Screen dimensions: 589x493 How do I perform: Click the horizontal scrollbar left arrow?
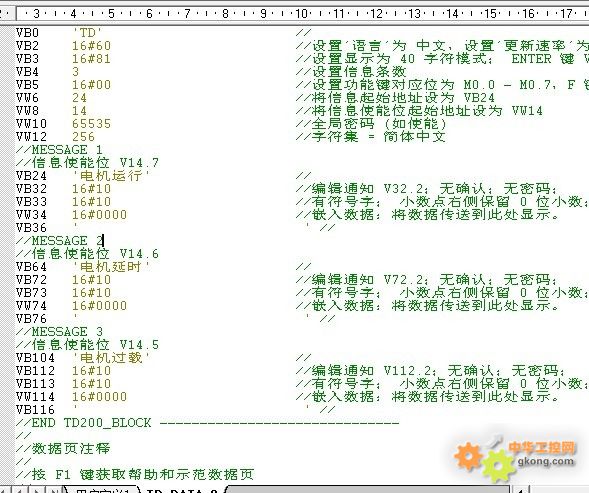click(521, 490)
